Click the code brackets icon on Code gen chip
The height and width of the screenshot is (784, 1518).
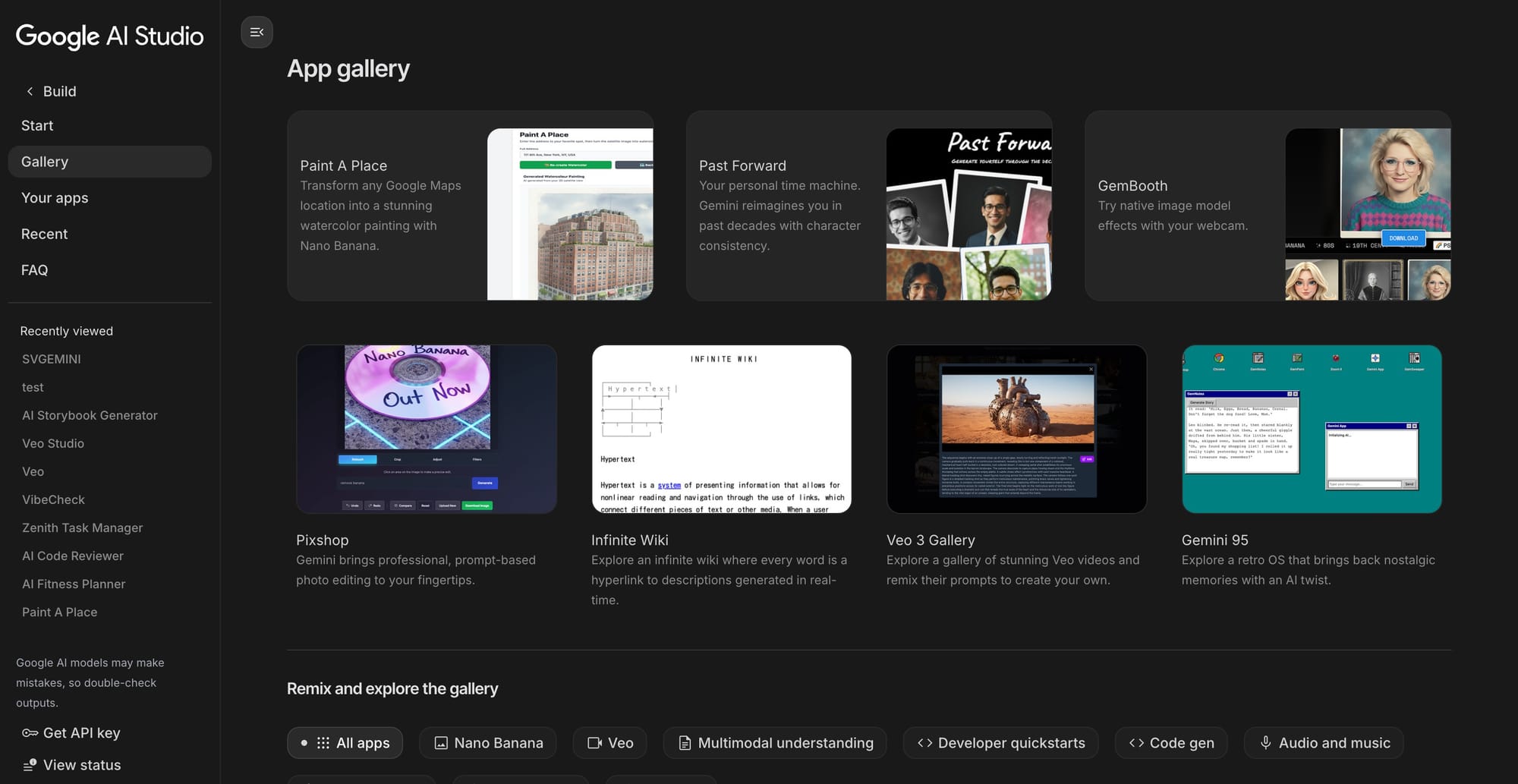(1135, 742)
